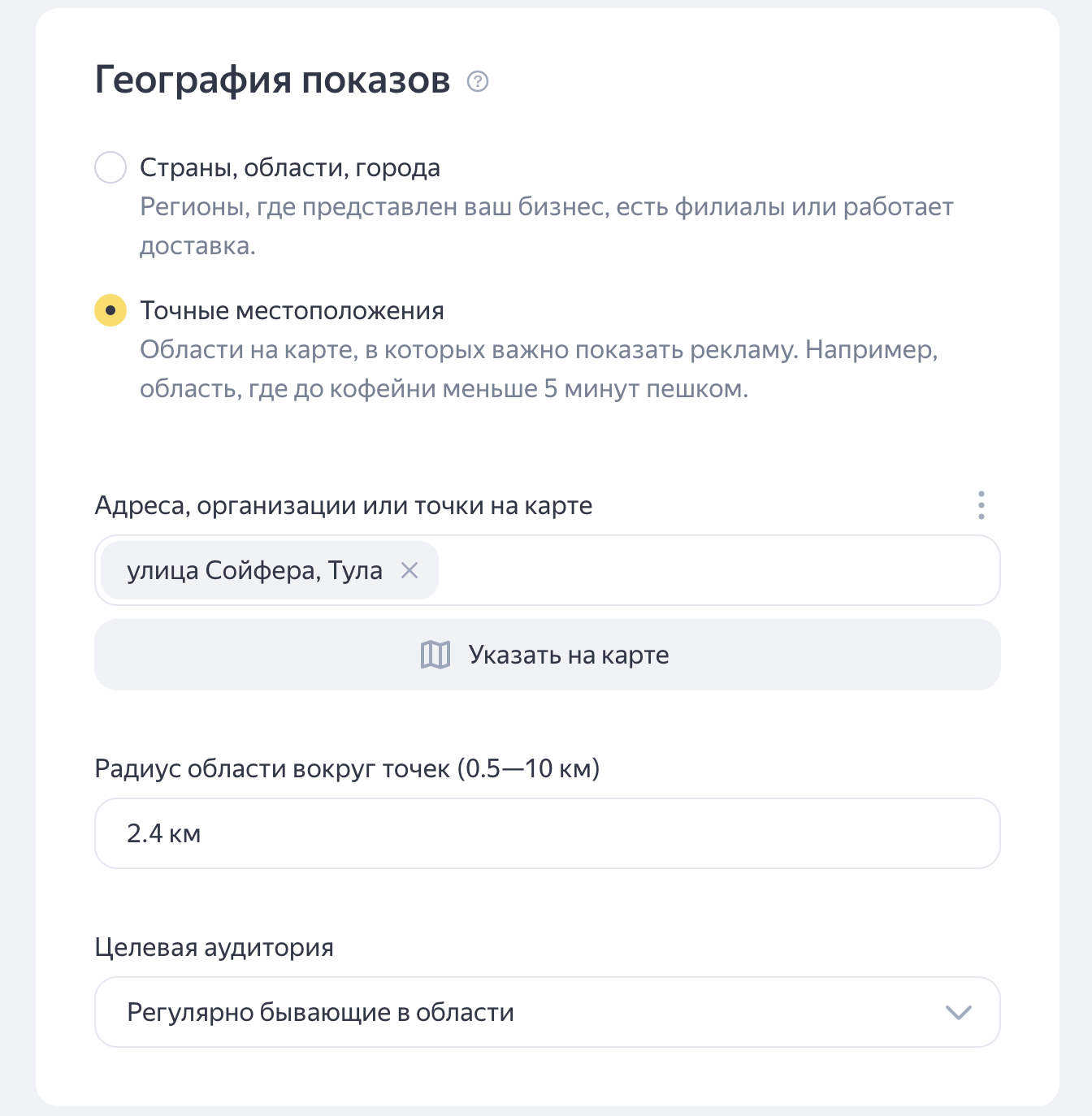Screen dimensions: 1092x1116
Task: Open the three-dot options menu
Action: point(981,505)
